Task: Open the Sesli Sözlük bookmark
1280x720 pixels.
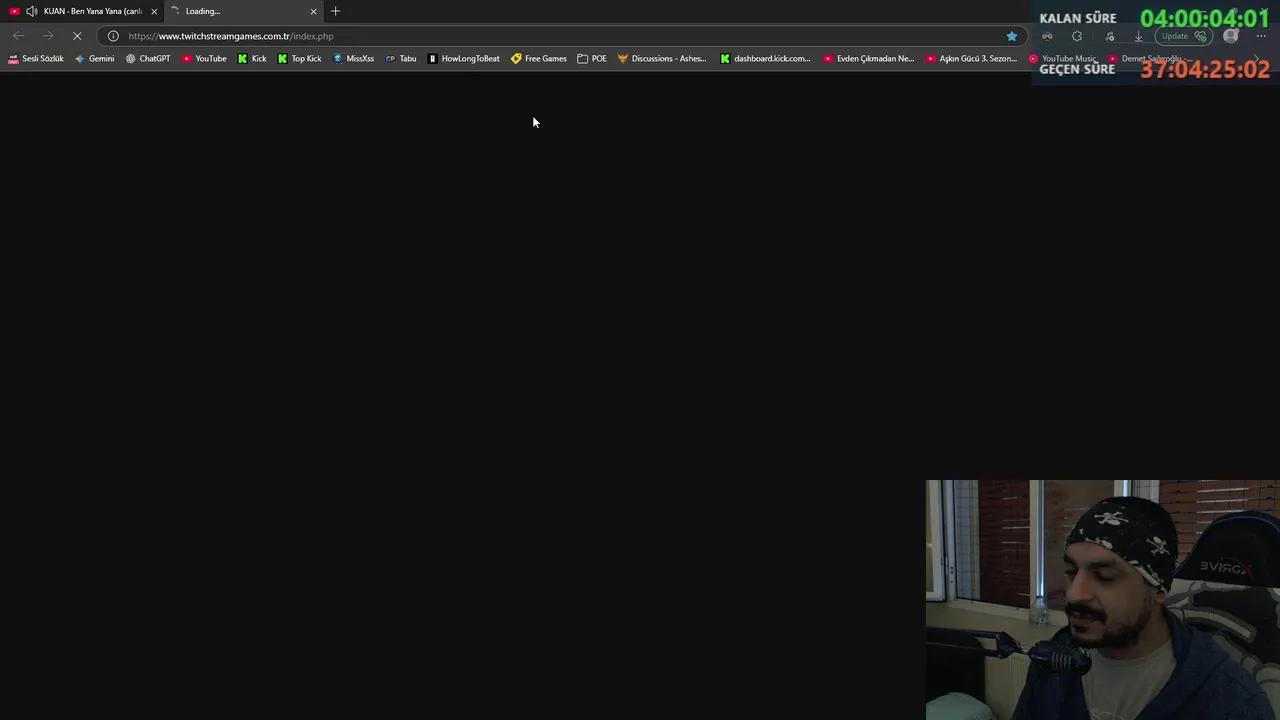Action: tap(35, 58)
